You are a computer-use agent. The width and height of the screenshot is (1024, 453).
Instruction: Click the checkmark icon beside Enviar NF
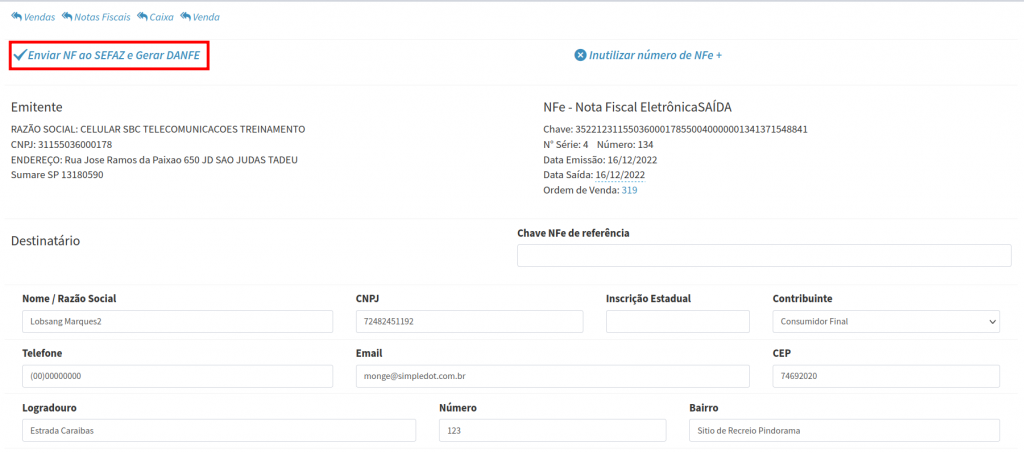click(19, 56)
